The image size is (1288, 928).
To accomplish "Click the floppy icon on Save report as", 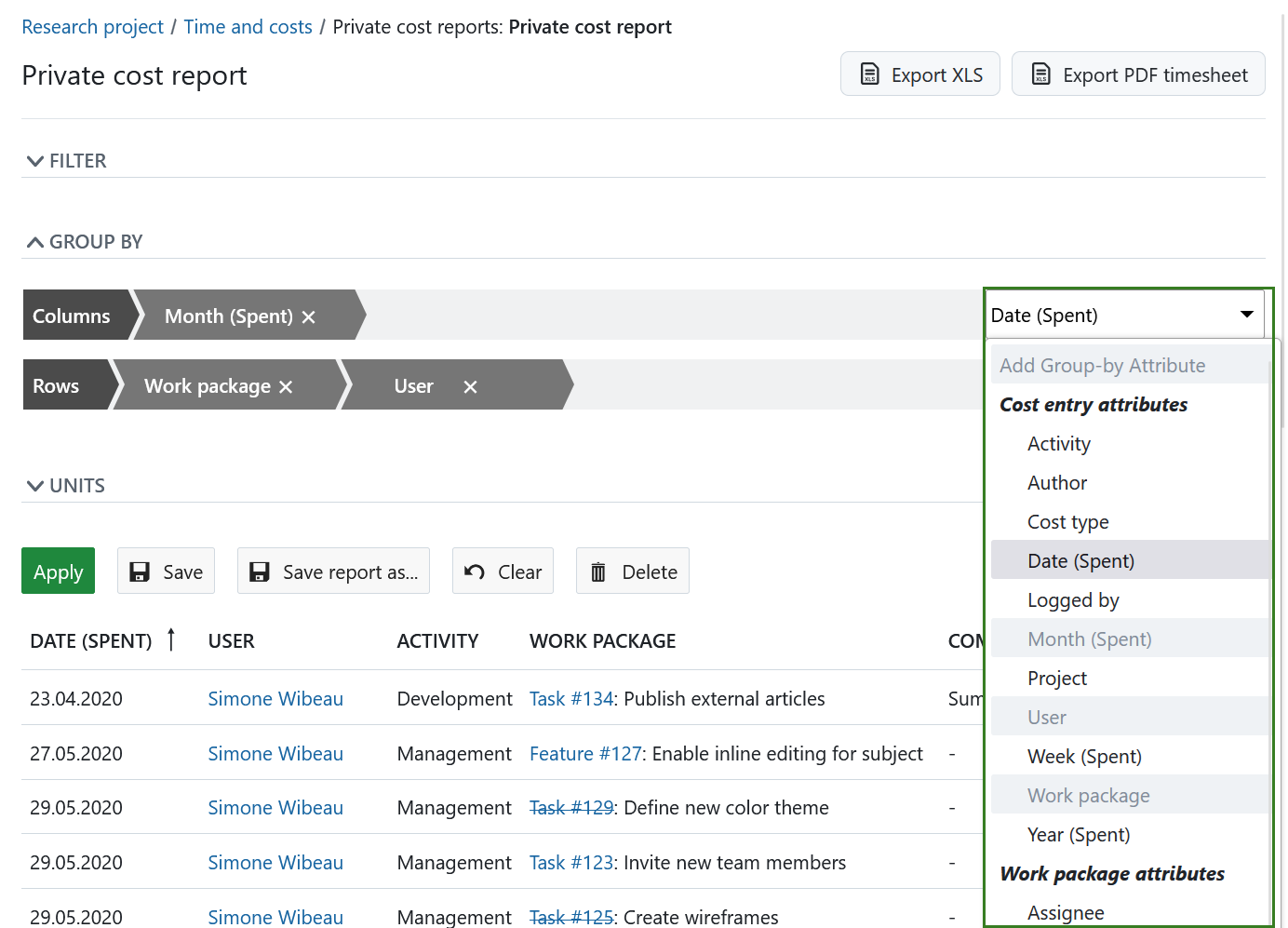I will tap(260, 572).
